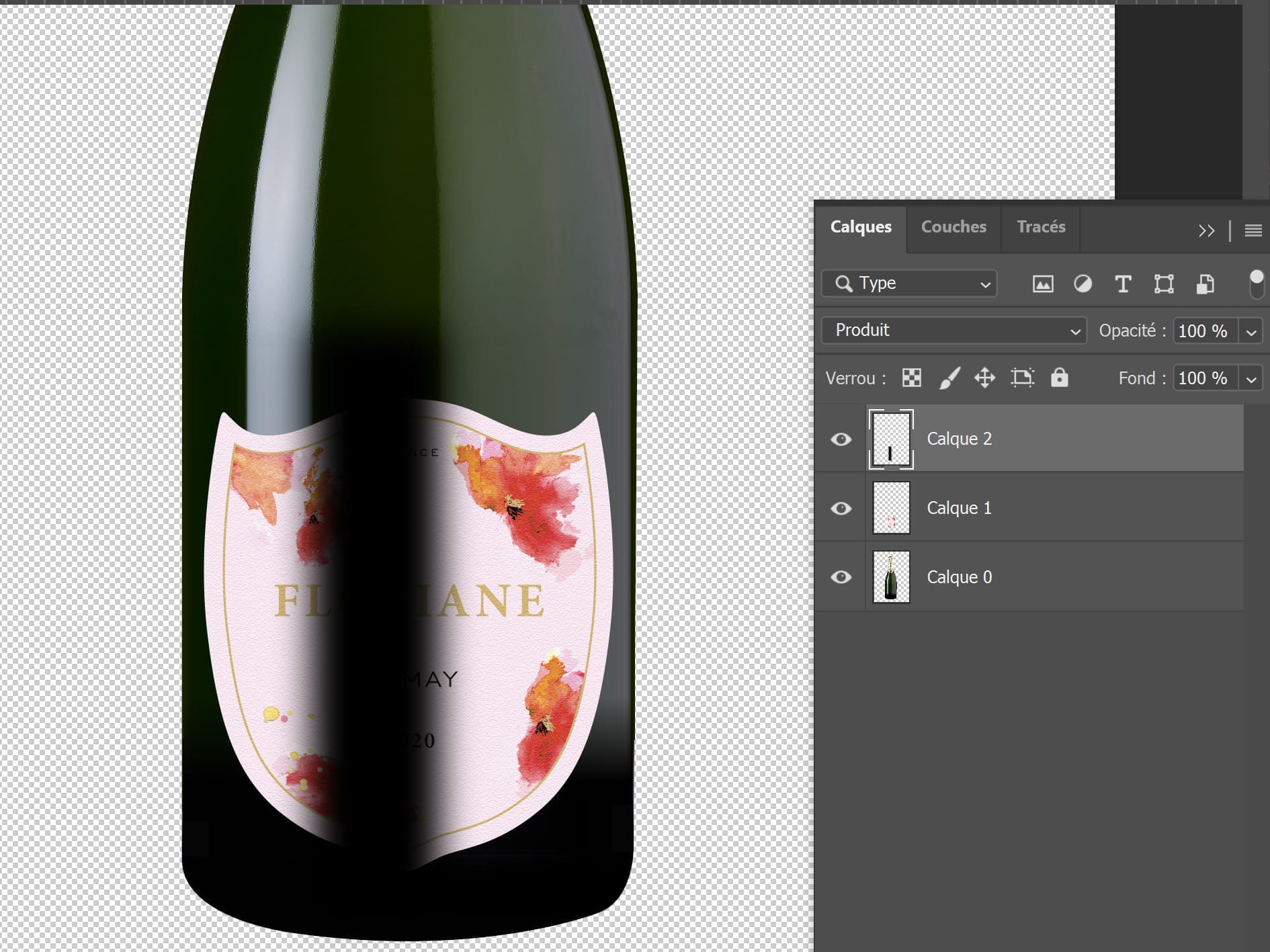Expand the Opacité slider arrow
This screenshot has height=952, width=1270.
point(1251,331)
